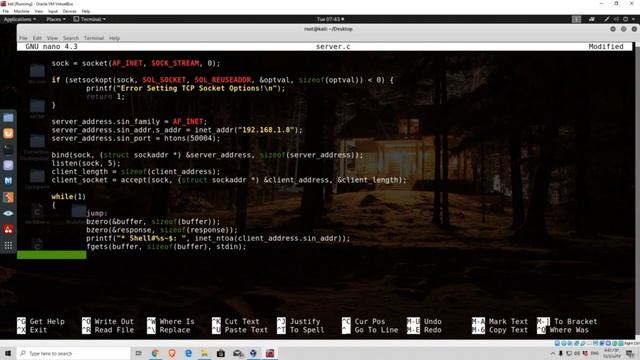Open the terminal window's View menu
The image size is (640, 360).
click(52, 38)
